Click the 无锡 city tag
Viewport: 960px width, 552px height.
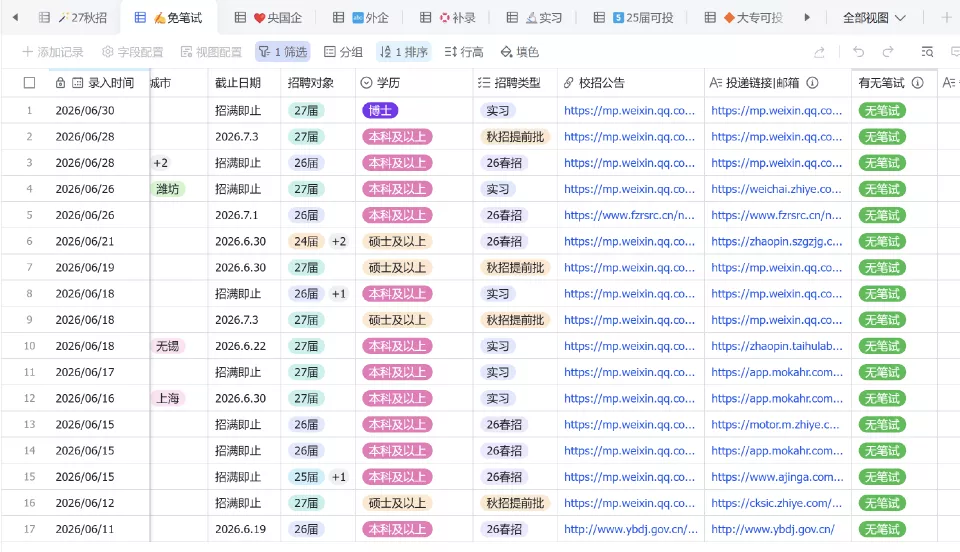tap(168, 346)
